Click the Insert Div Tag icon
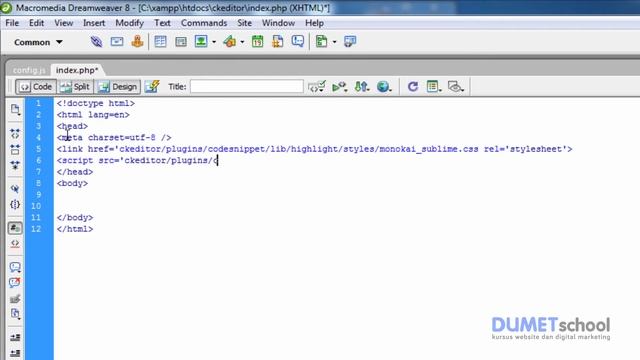 (181, 42)
